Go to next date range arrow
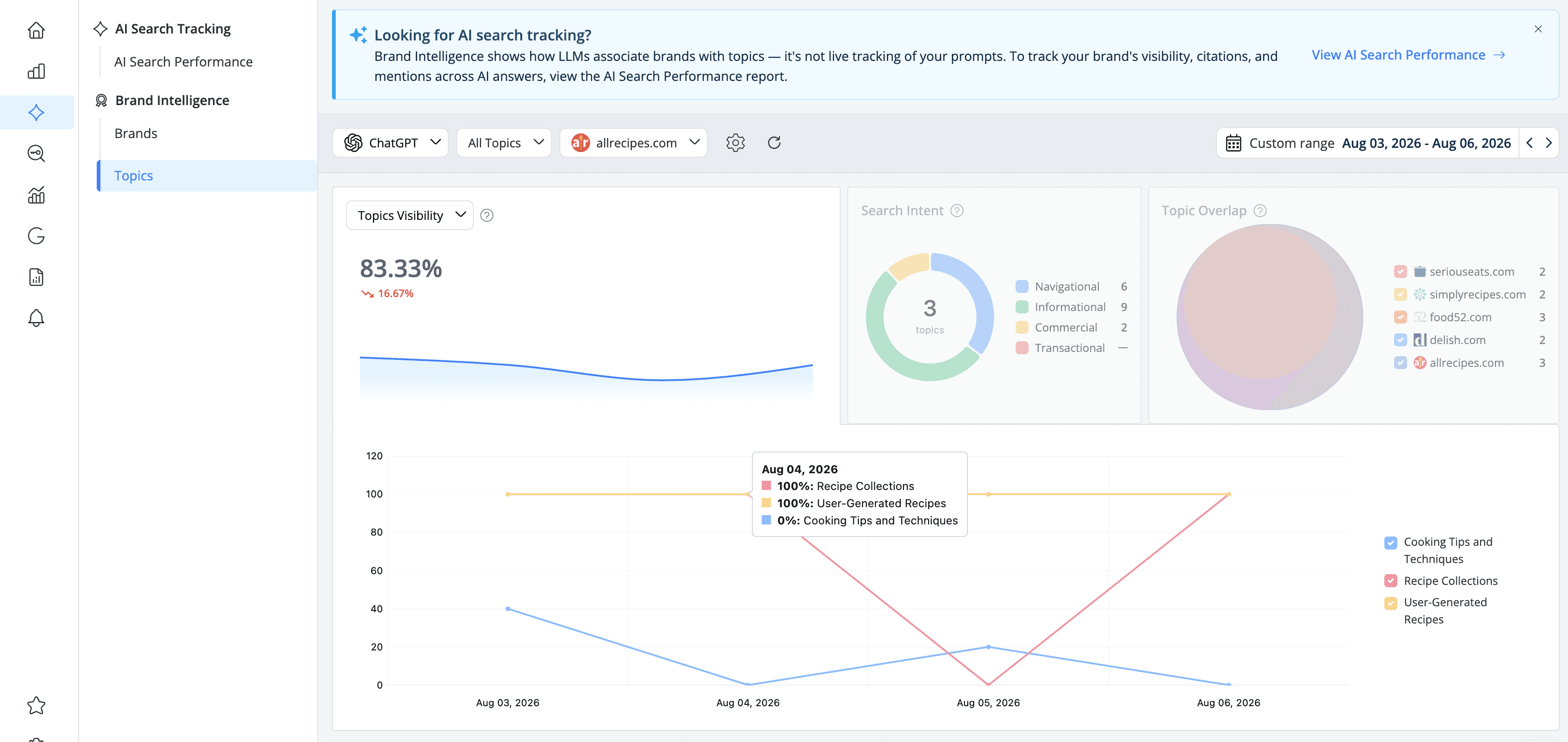 1549,143
